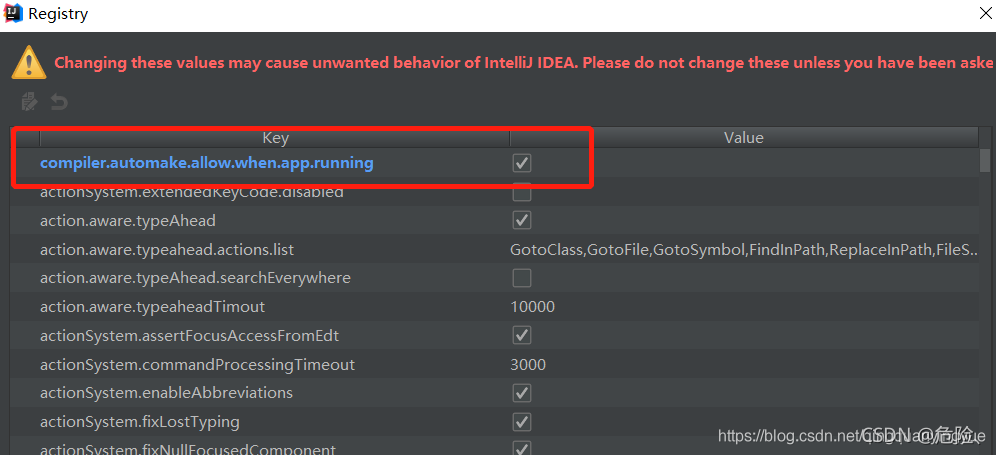Select action.aware.typeAhead key
The width and height of the screenshot is (996, 455).
pos(128,221)
